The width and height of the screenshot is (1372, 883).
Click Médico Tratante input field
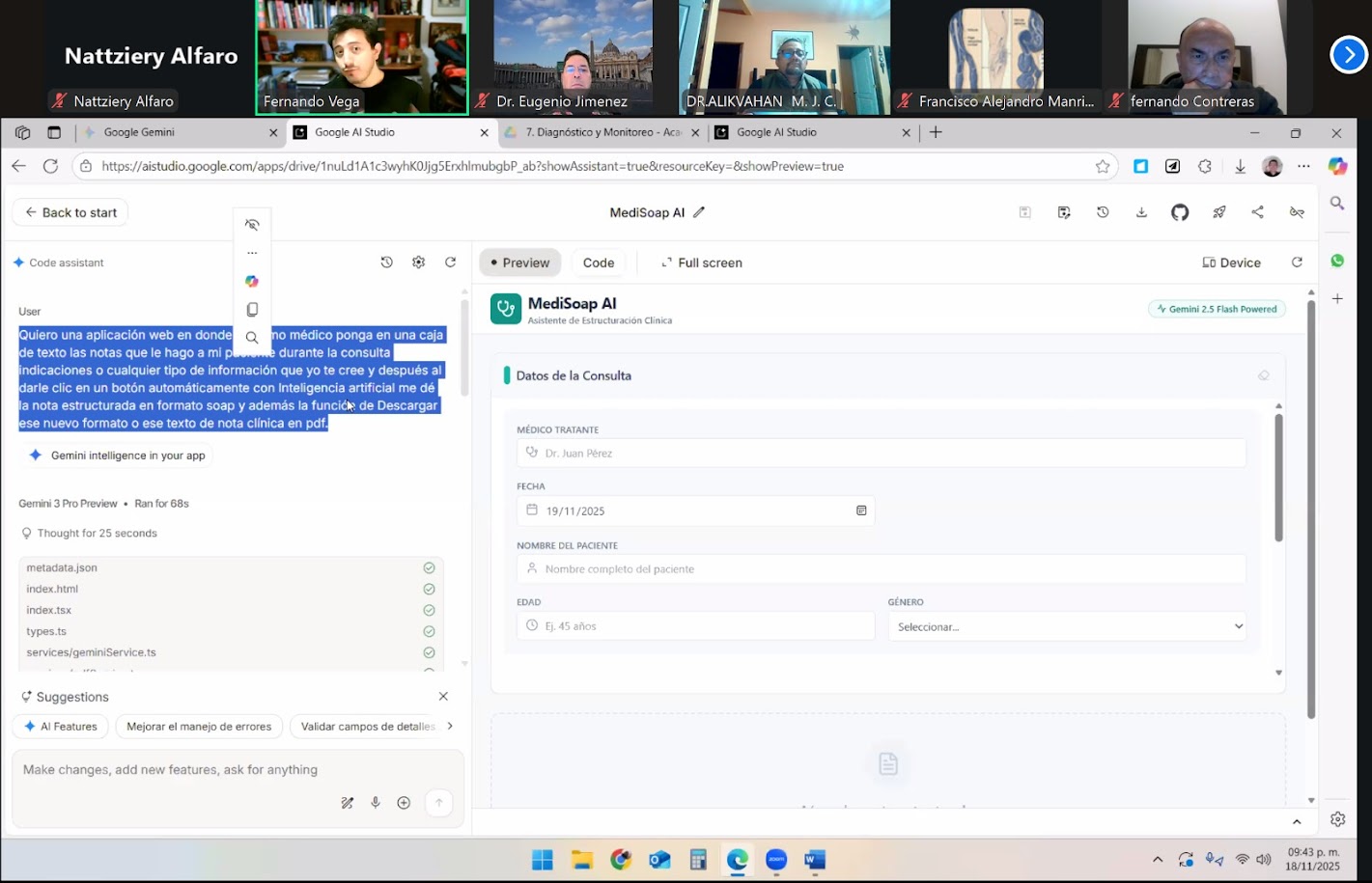tap(882, 453)
